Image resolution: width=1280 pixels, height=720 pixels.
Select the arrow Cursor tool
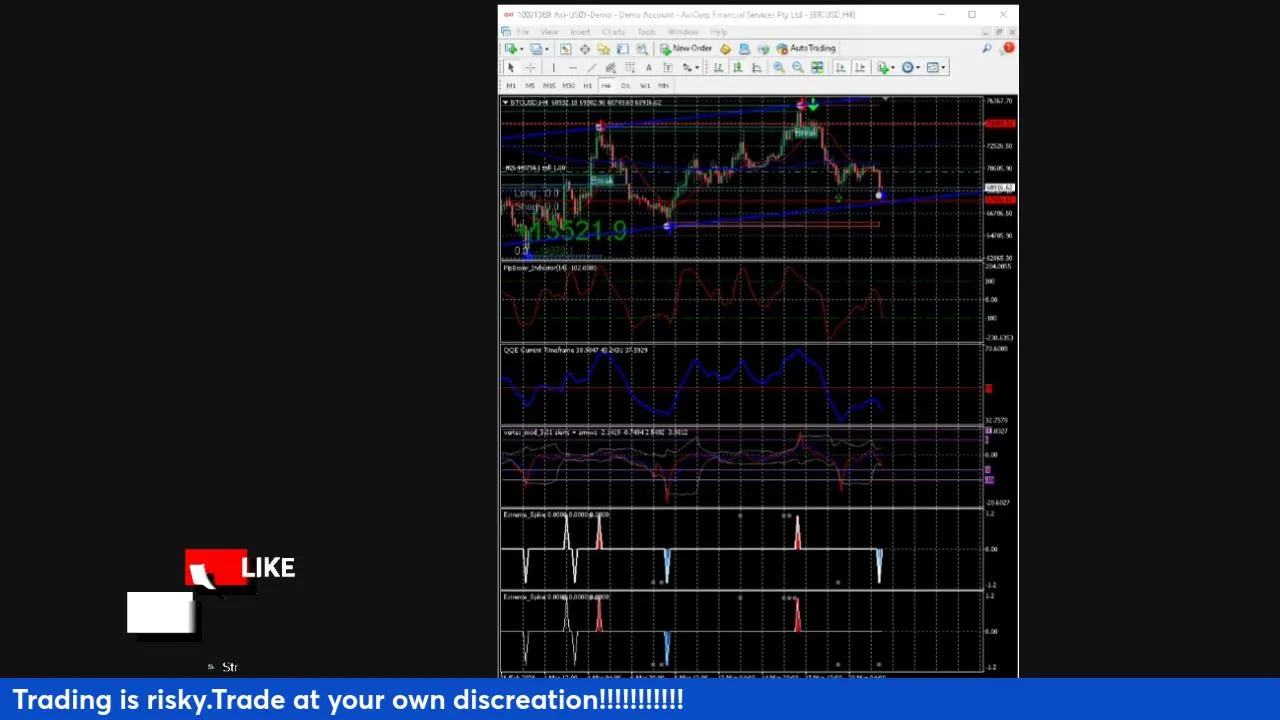(x=511, y=67)
